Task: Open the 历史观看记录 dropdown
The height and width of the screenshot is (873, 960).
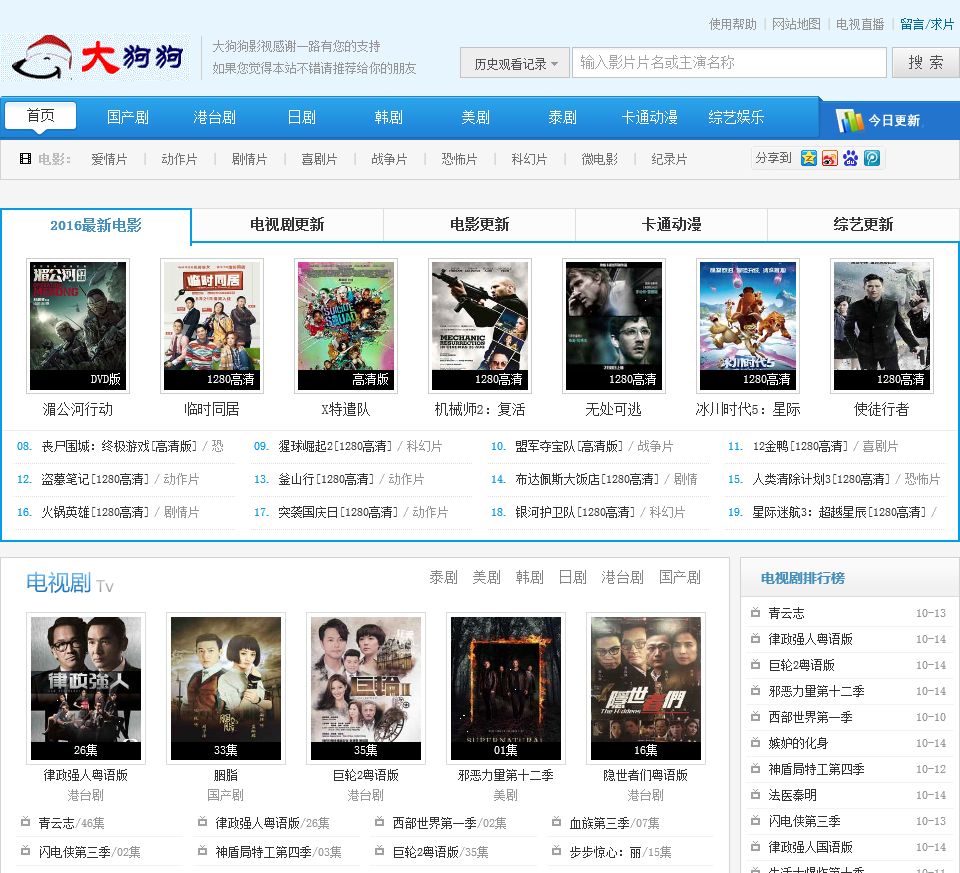Action: tap(515, 63)
